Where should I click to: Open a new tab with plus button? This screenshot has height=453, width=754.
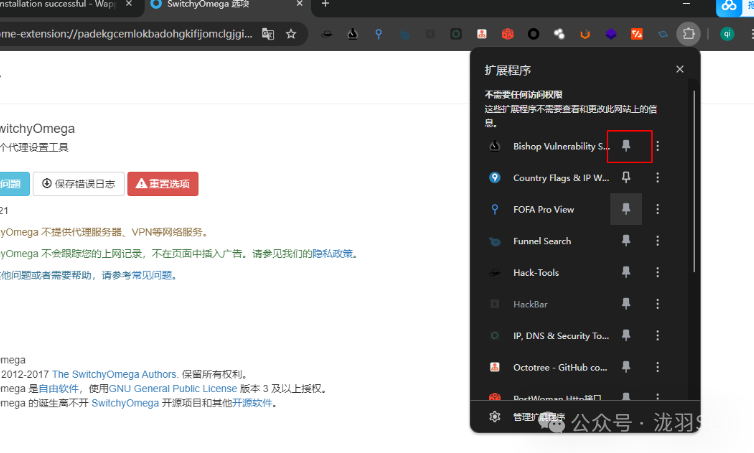point(325,4)
